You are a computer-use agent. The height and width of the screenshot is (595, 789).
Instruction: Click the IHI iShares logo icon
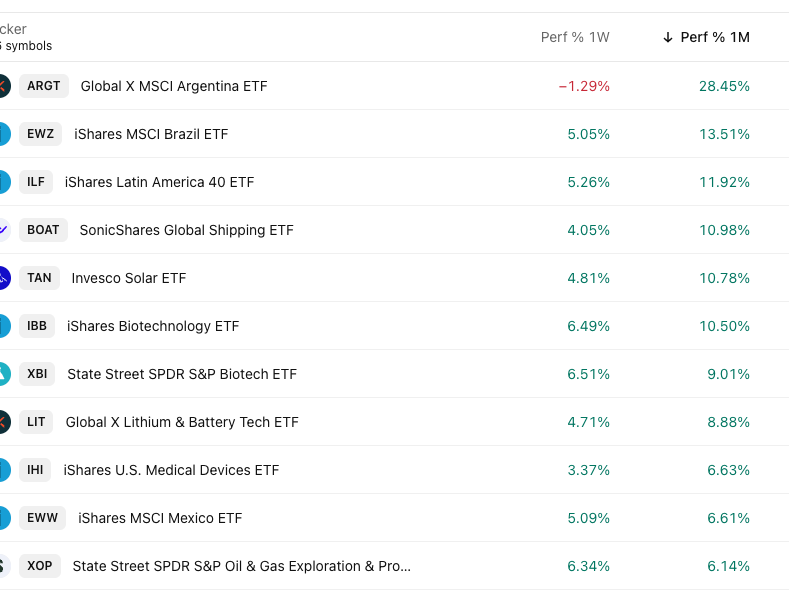[3, 470]
